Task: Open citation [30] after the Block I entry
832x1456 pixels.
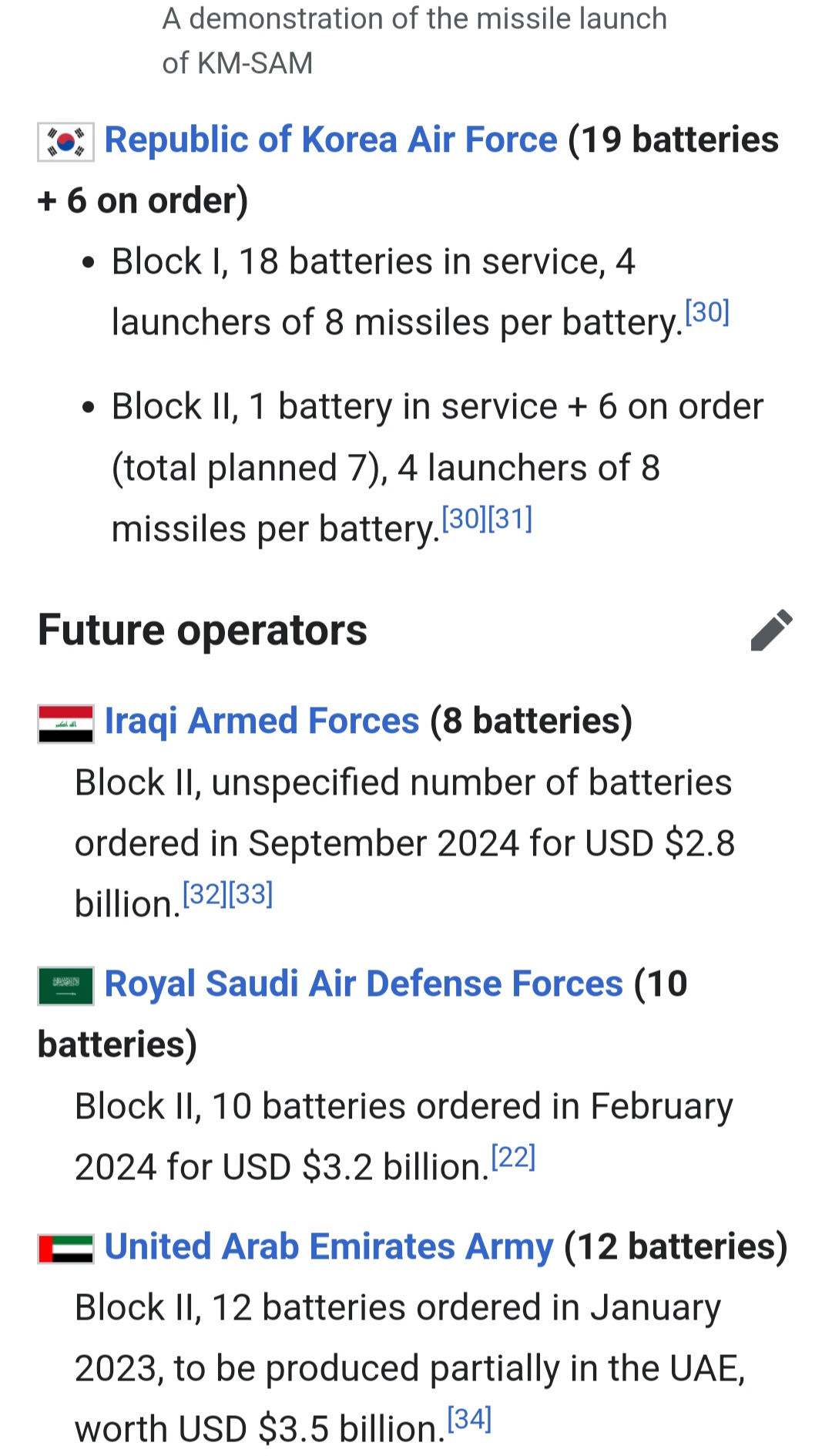Action: [706, 312]
